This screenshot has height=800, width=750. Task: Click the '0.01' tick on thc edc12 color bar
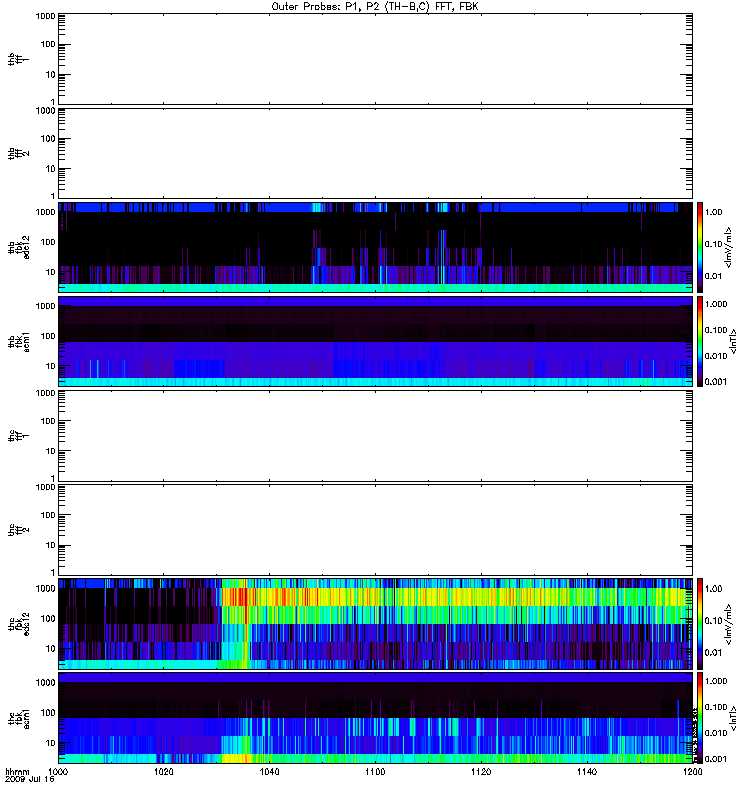[x=713, y=653]
